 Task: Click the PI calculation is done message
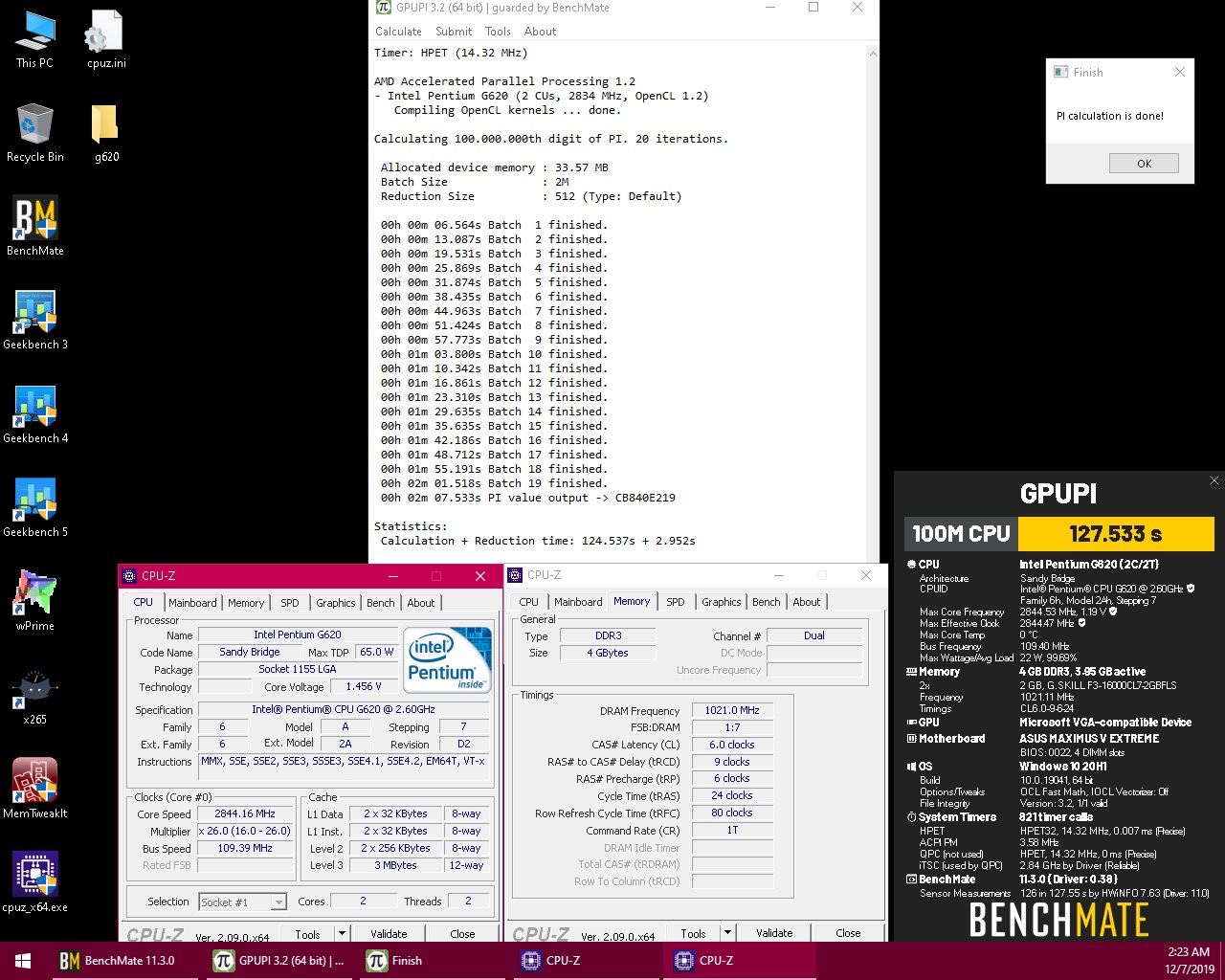click(x=1110, y=116)
